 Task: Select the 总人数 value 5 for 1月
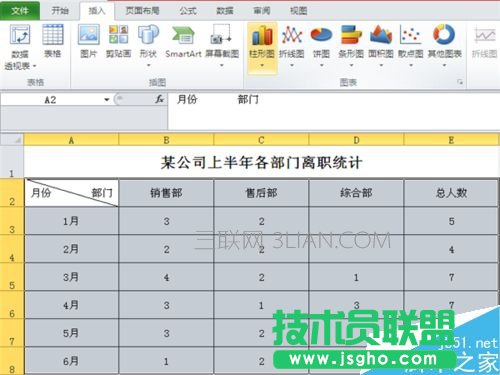click(451, 221)
